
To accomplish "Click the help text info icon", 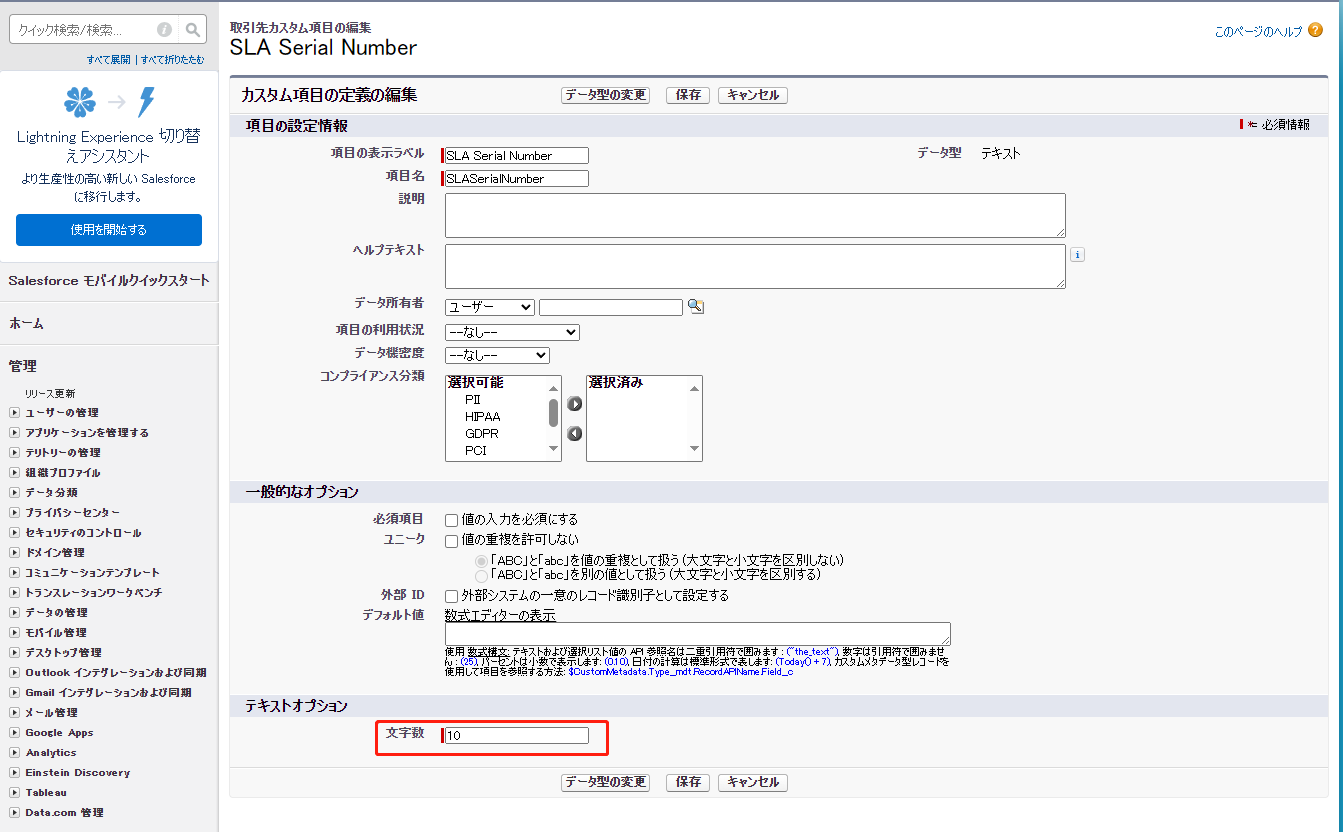I will [1077, 255].
